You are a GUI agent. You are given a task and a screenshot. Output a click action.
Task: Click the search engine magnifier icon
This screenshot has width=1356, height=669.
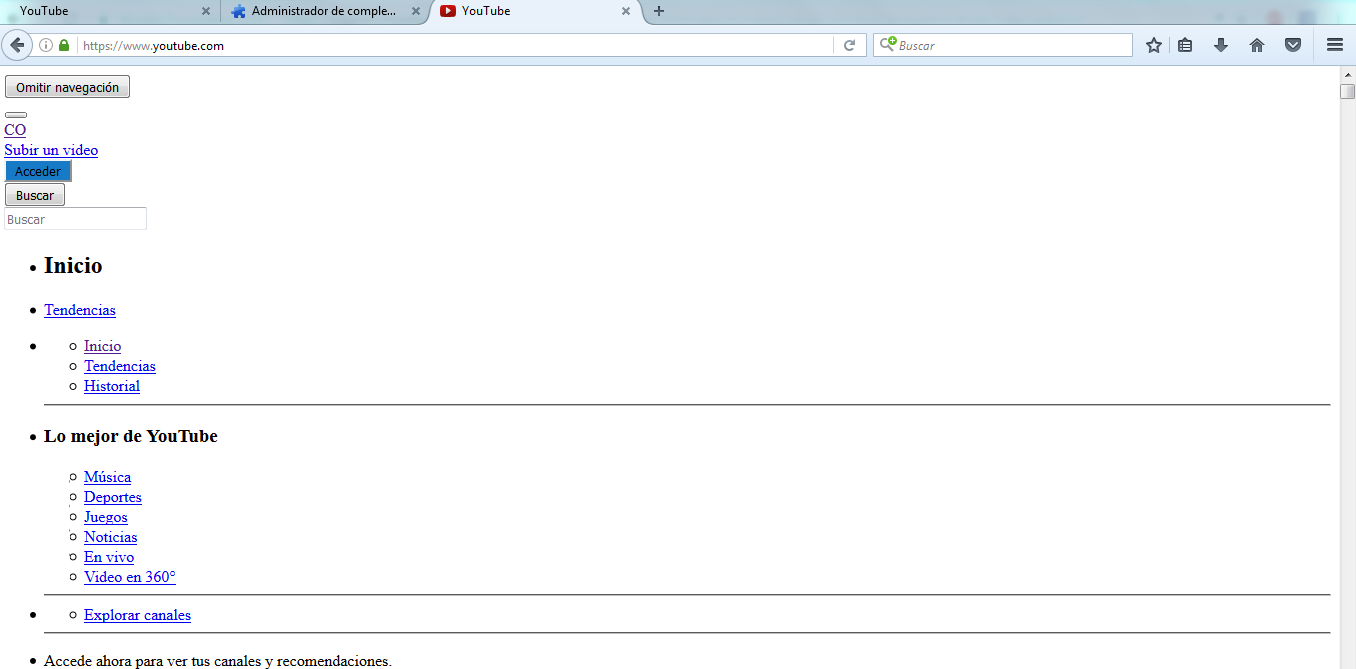tap(887, 44)
